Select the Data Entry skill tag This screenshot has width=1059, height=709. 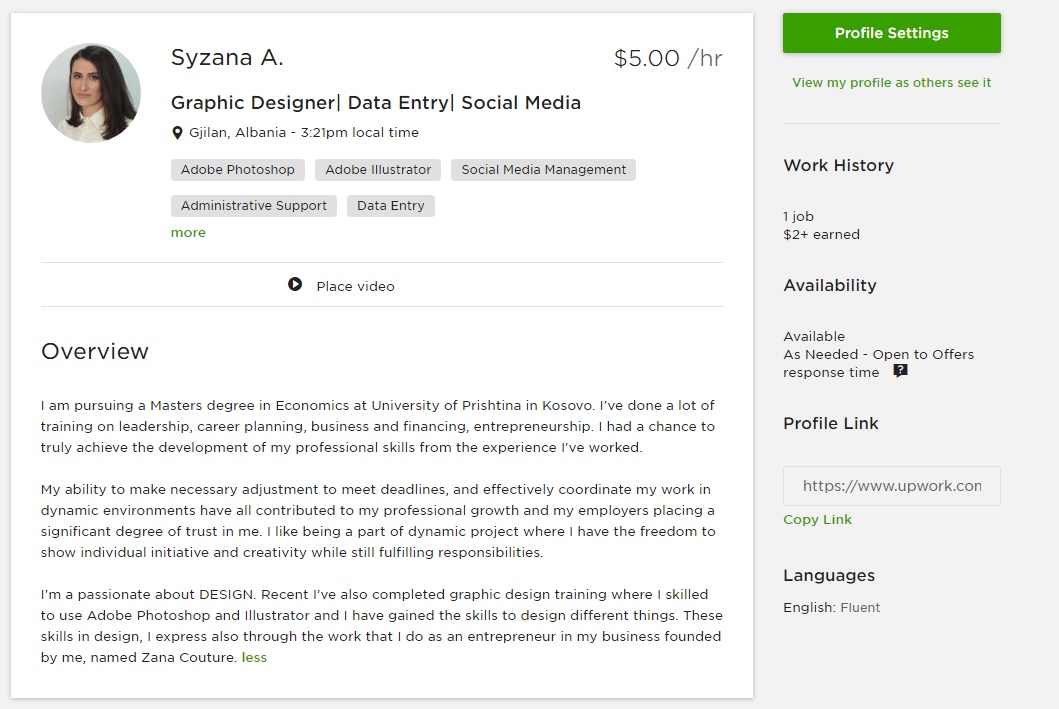click(x=391, y=205)
